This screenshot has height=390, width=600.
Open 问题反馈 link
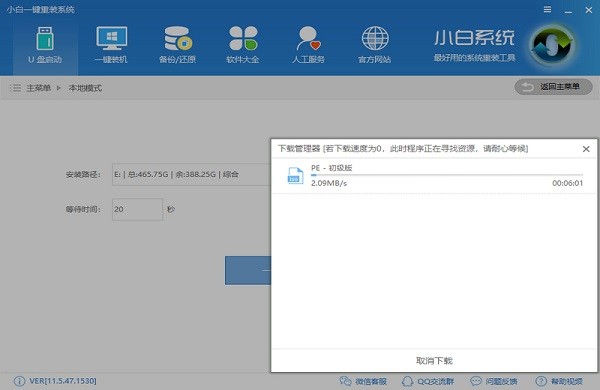(x=494, y=381)
